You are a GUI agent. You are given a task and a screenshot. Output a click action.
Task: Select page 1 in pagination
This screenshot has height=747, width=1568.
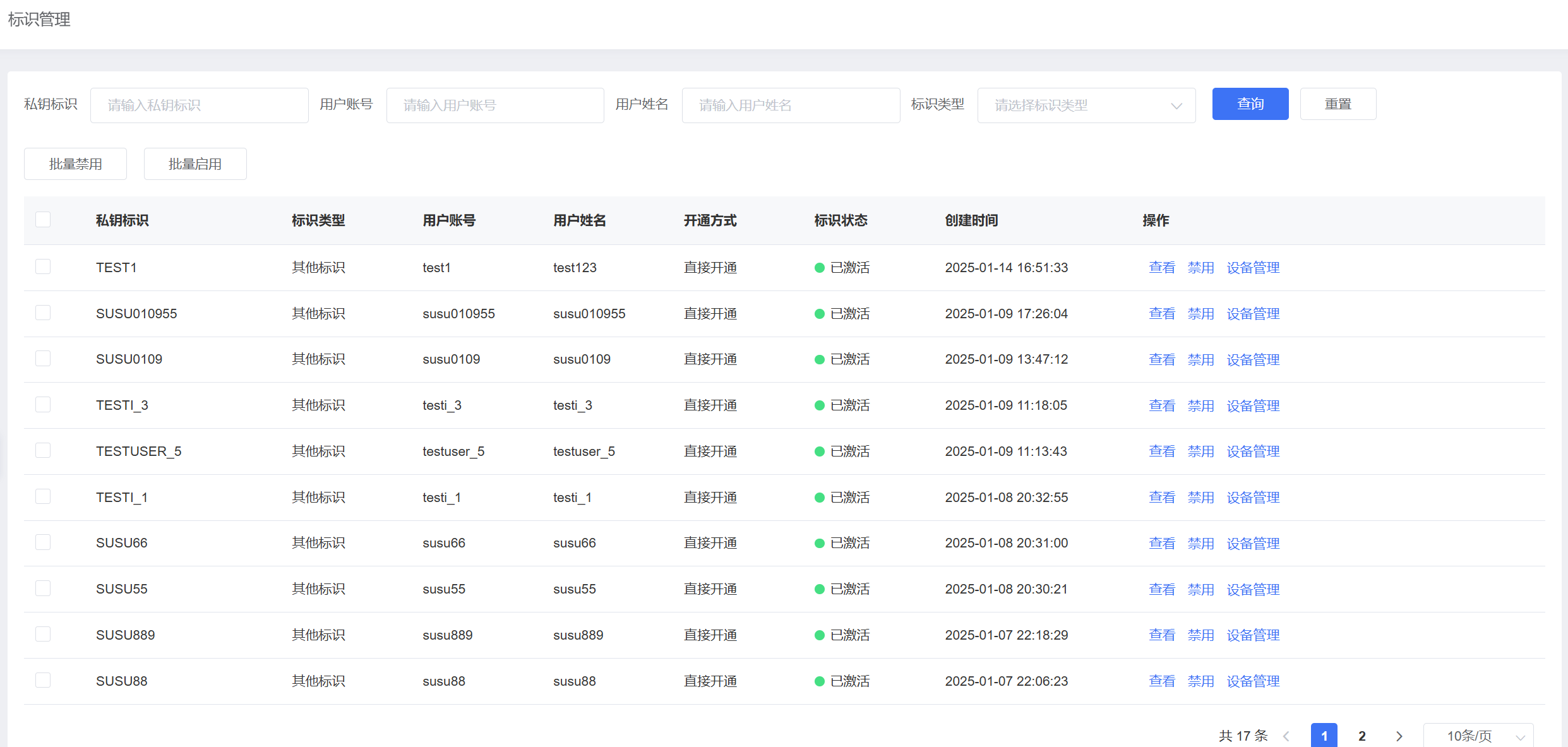pyautogui.click(x=1324, y=736)
